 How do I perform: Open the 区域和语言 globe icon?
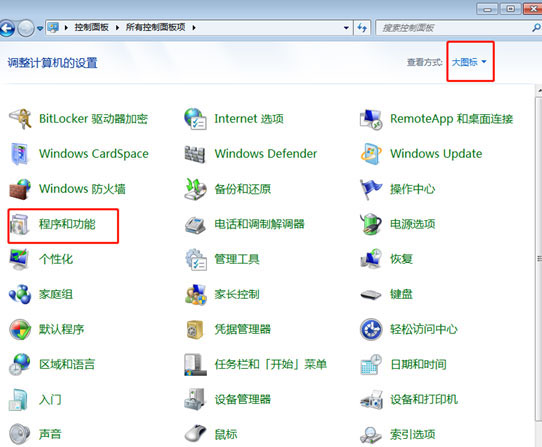click(20, 364)
